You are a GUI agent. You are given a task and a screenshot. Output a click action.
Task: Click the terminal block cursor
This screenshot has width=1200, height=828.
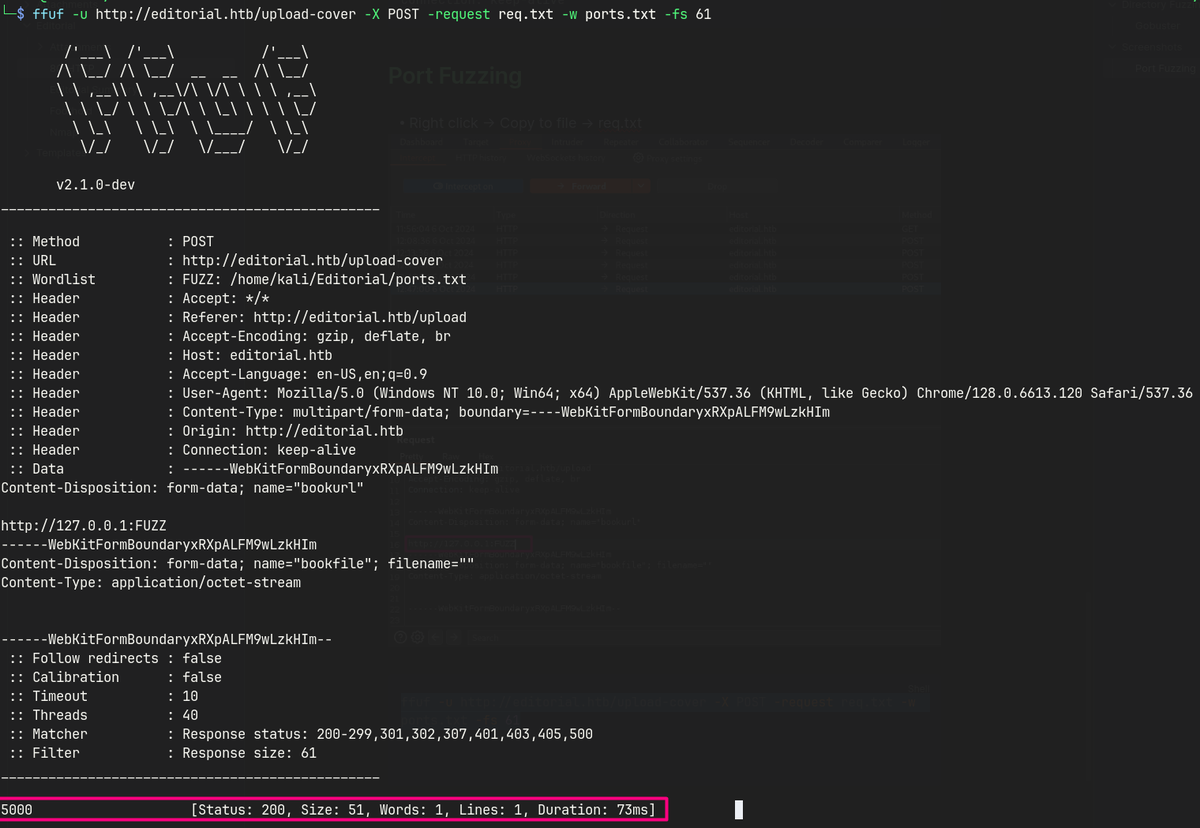pos(739,811)
